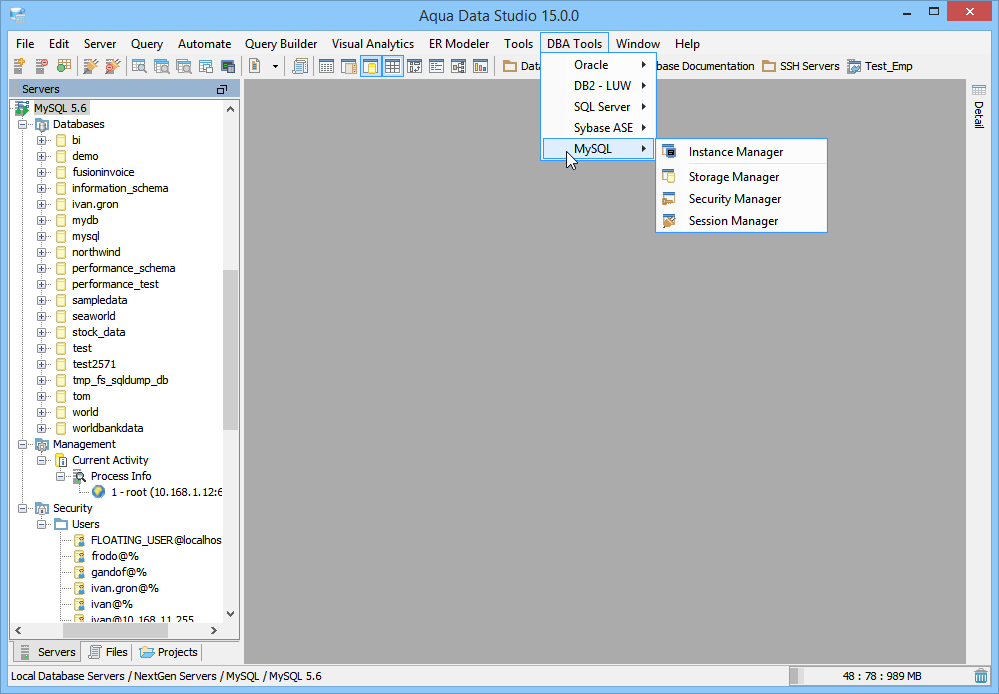
Task: Click the disconnect plug icon with red badge
Action: click(x=113, y=66)
